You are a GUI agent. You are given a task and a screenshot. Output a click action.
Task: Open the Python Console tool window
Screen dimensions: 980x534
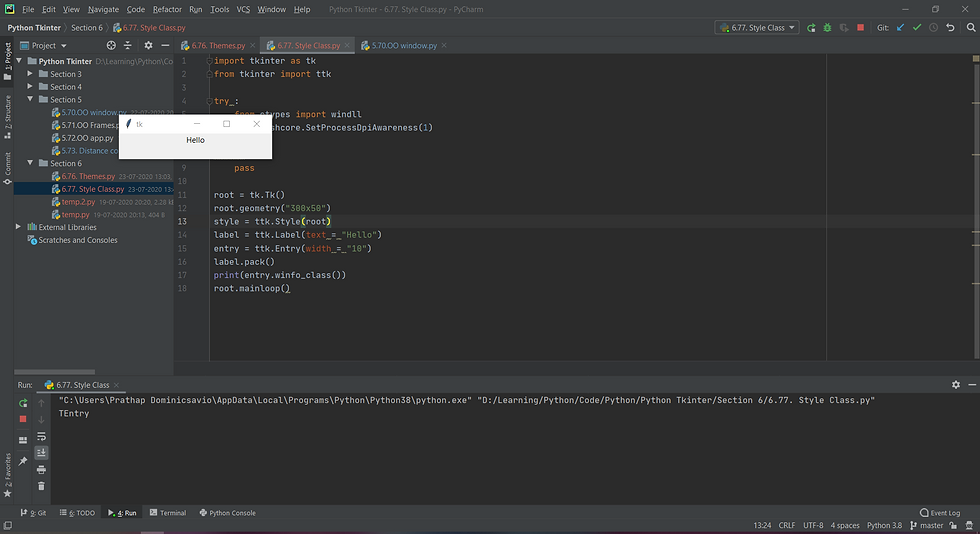coord(228,513)
